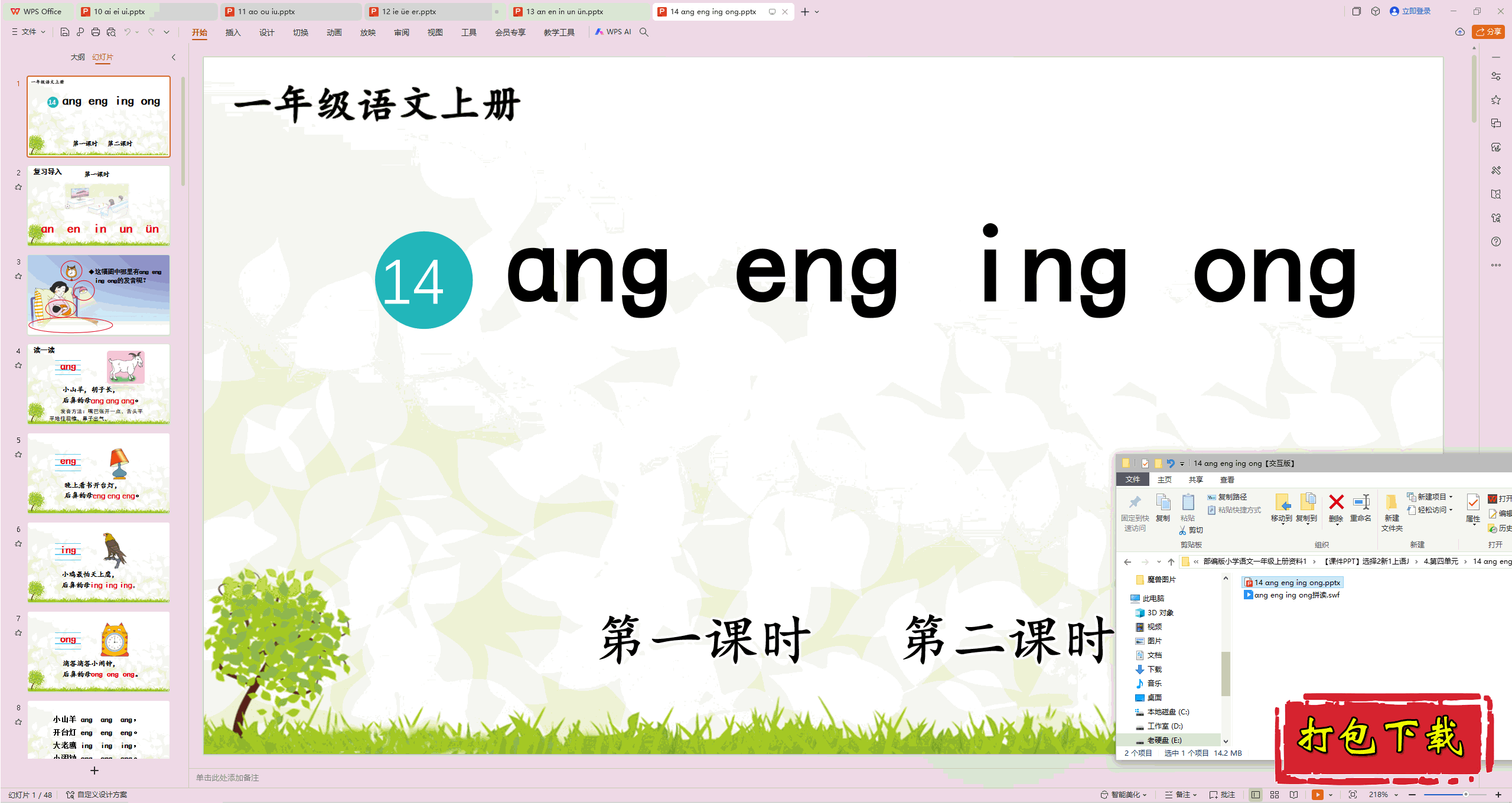Switch slide panel to 幻灯片 view
Image resolution: width=1512 pixels, height=803 pixels.
point(103,57)
